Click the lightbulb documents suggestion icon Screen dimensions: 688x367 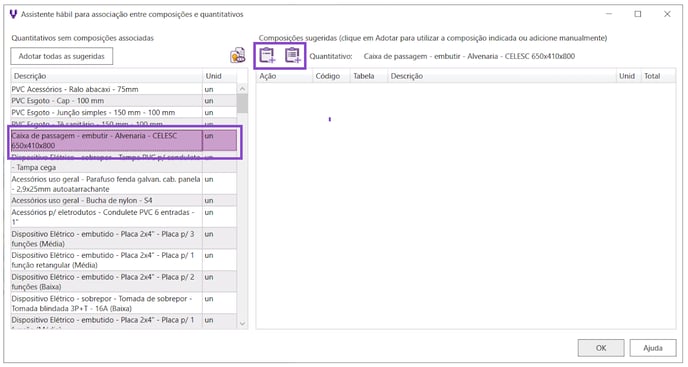[238, 56]
